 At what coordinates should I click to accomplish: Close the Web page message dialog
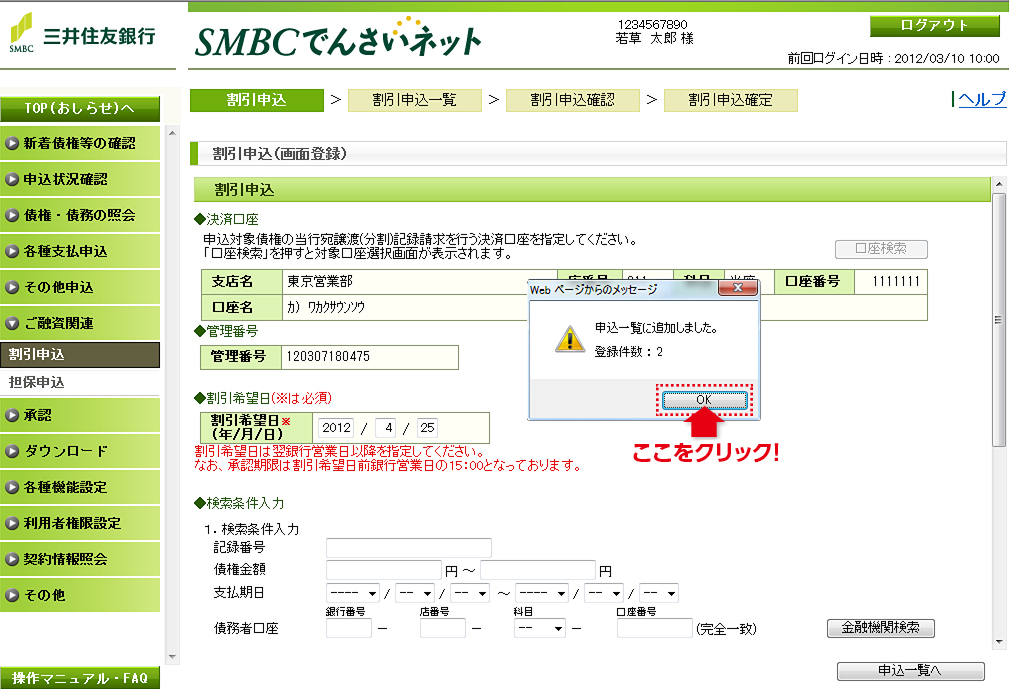[x=738, y=288]
